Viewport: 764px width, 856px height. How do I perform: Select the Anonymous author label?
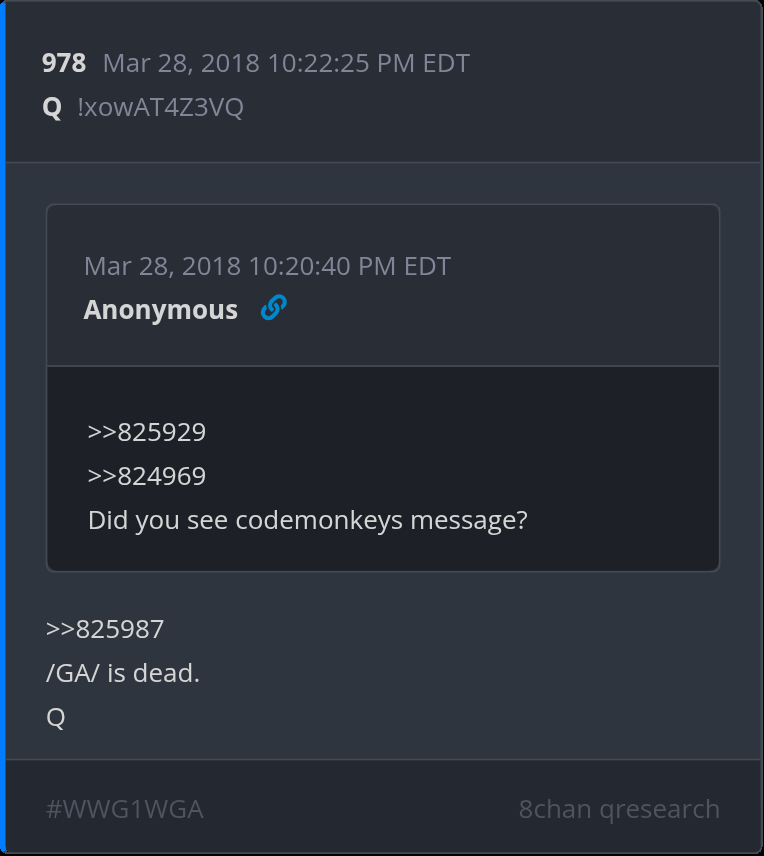click(160, 310)
